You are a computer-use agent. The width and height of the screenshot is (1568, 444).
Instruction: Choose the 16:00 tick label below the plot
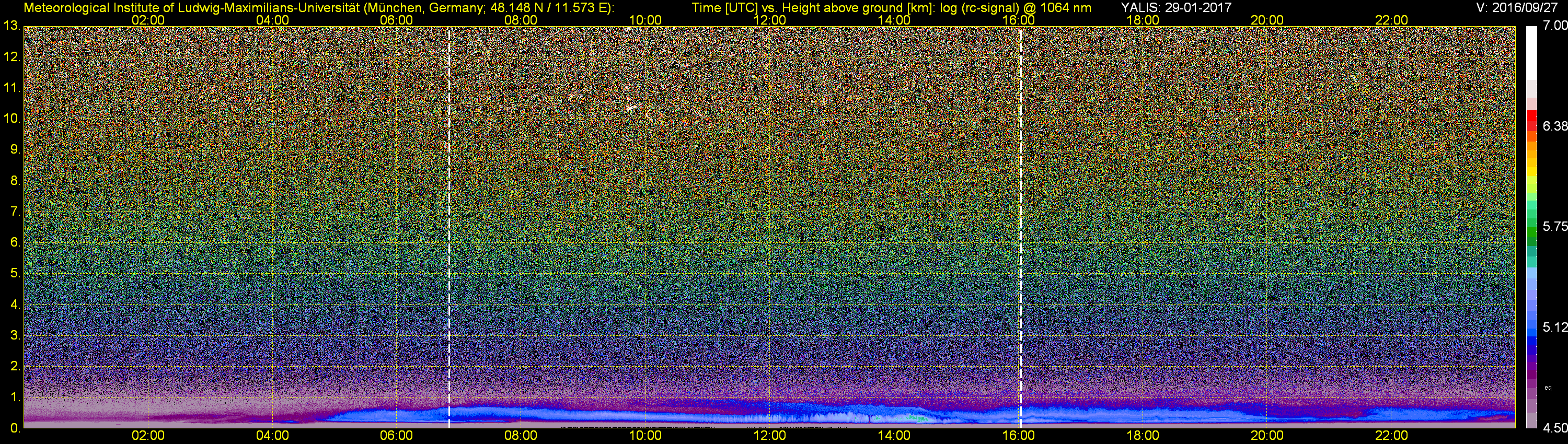coord(1018,436)
